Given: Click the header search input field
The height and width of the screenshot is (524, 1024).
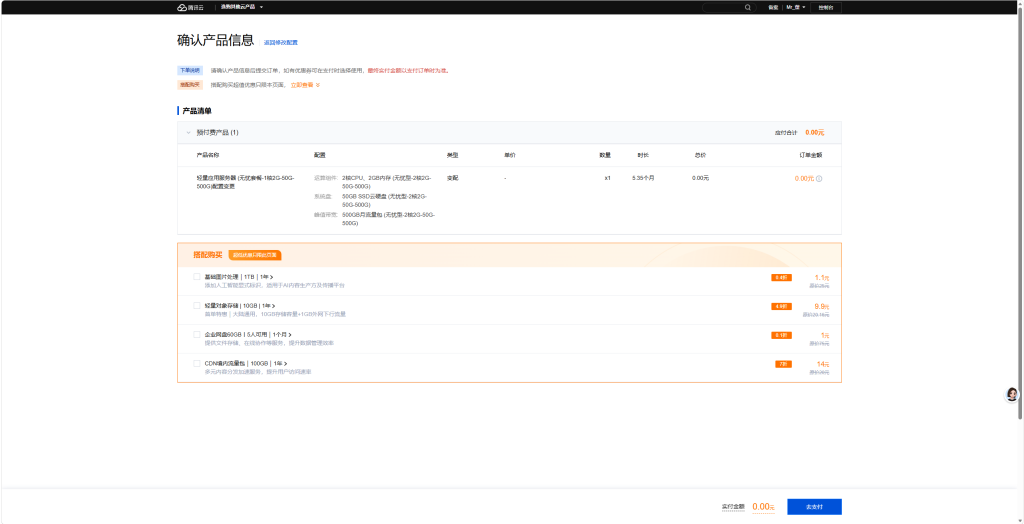Looking at the screenshot, I should [723, 7].
